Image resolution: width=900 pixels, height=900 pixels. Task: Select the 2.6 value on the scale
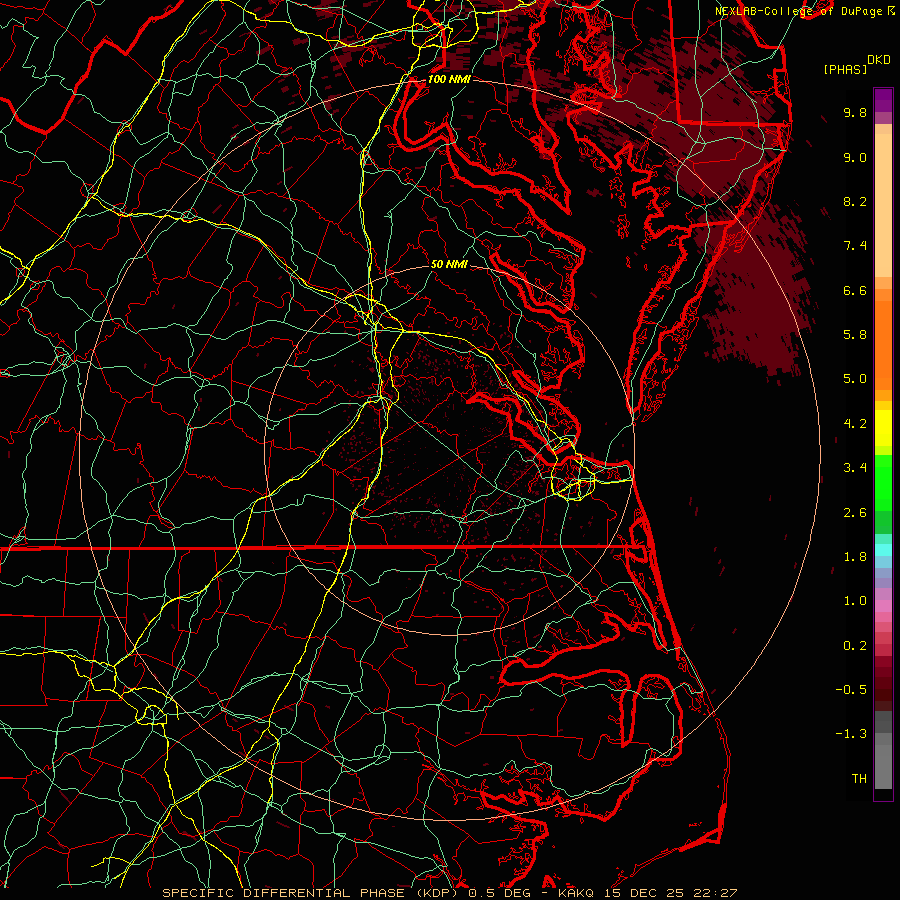click(x=855, y=513)
